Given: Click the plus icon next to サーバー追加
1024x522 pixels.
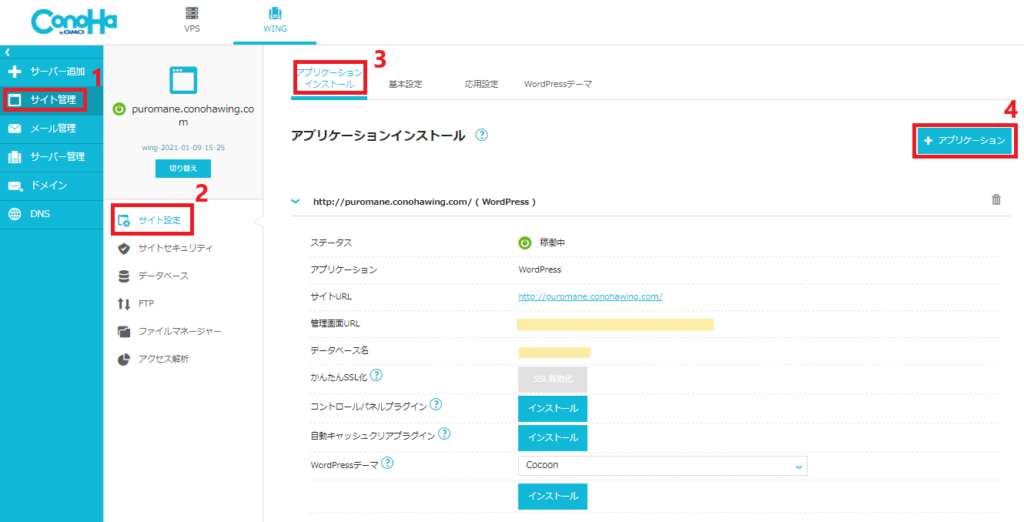Looking at the screenshot, I should (x=16, y=71).
